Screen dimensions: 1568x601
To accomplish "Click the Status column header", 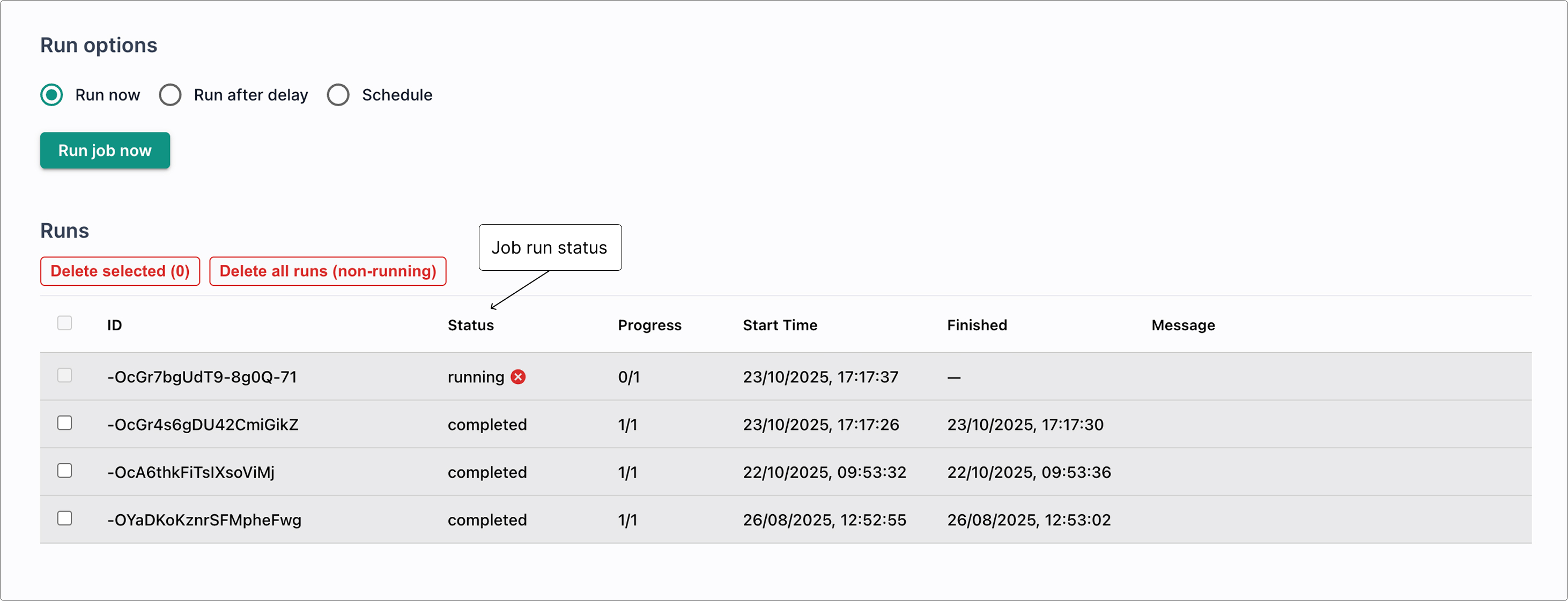I will 470,325.
